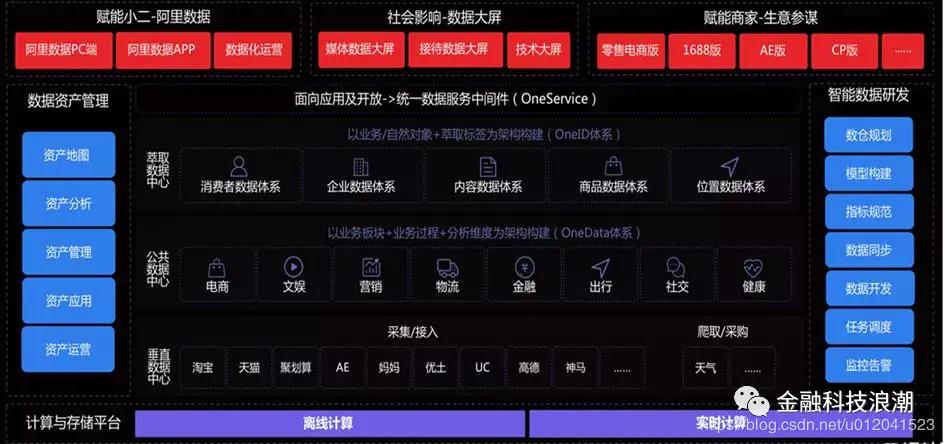Click the shopping bag icon above 商品数据体系

(613, 166)
